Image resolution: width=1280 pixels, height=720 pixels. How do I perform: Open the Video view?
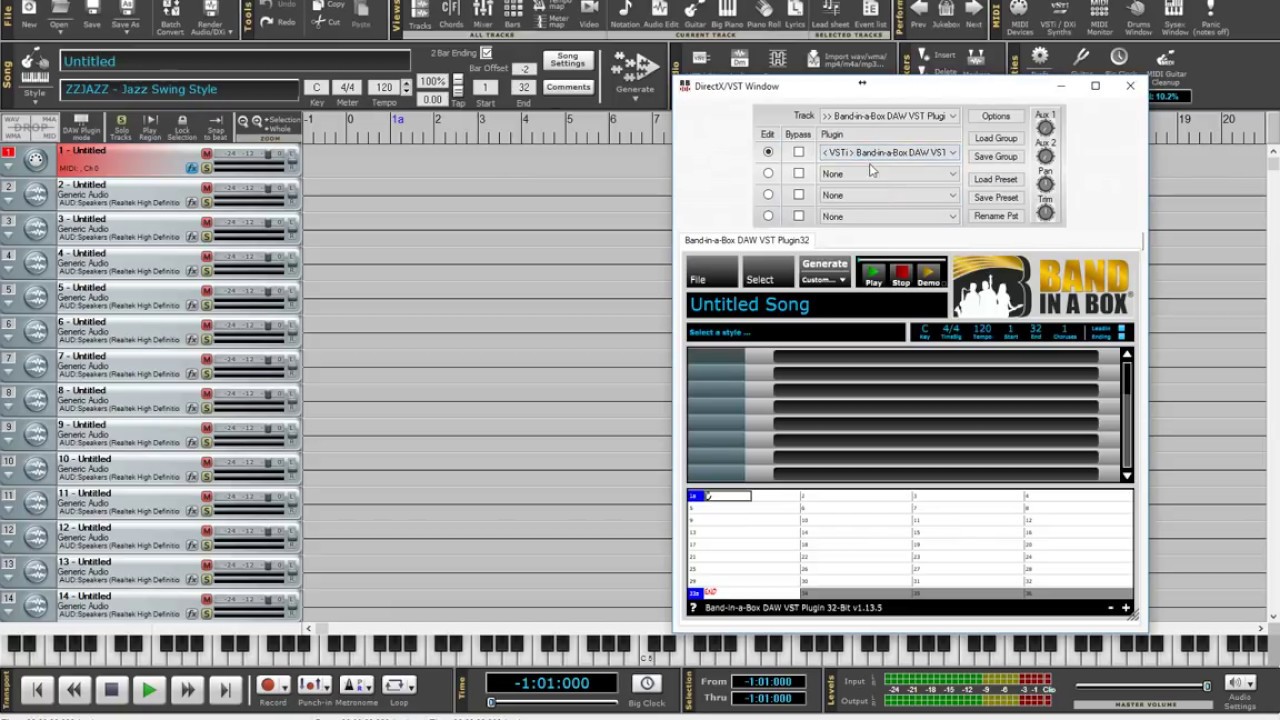click(590, 14)
